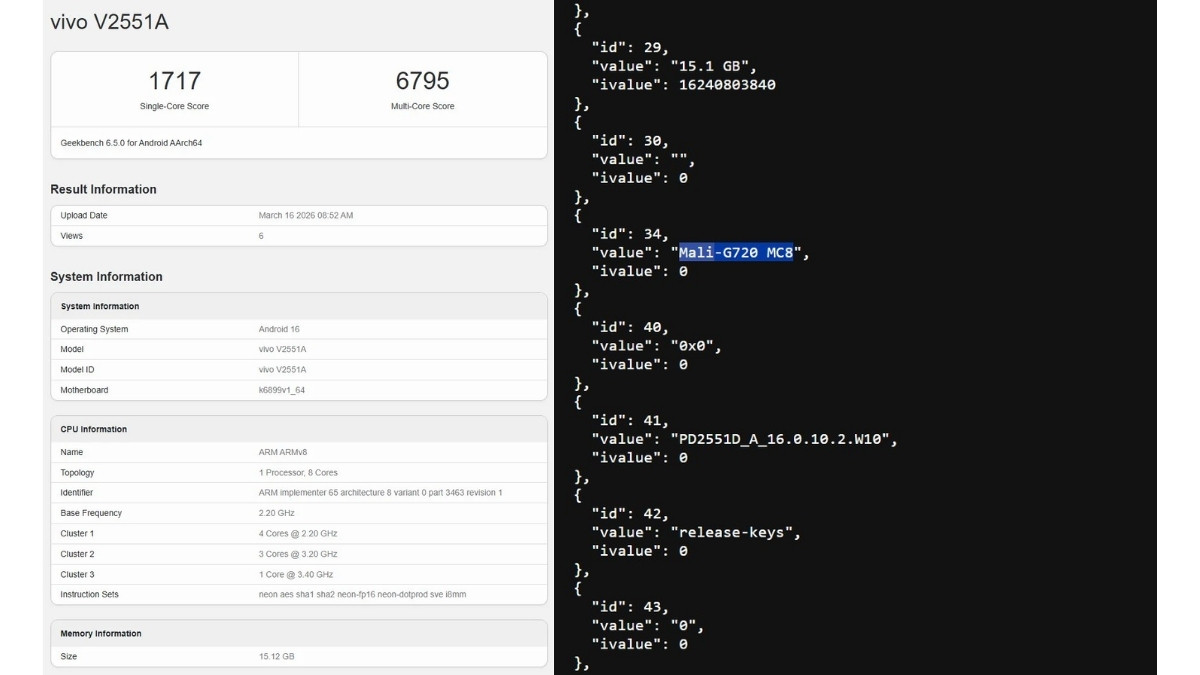The width and height of the screenshot is (1200, 675).
Task: Select the "release-keys" JSON value
Action: 735,532
